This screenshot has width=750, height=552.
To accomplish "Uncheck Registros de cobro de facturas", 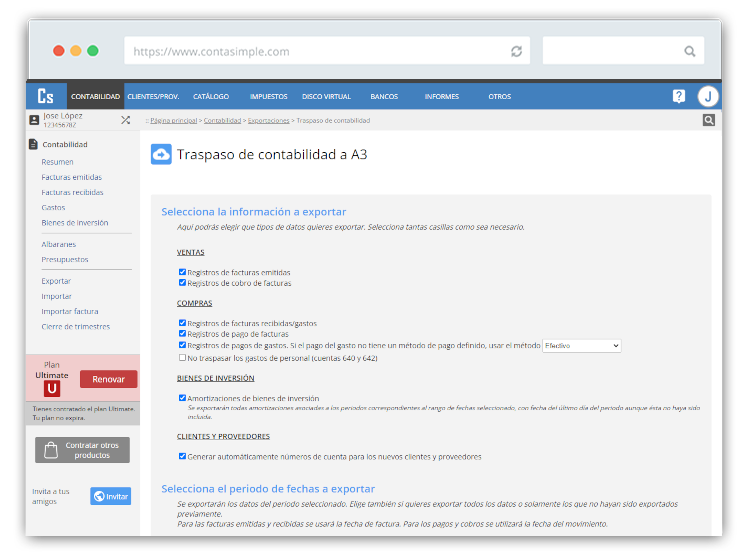I will (x=182, y=283).
